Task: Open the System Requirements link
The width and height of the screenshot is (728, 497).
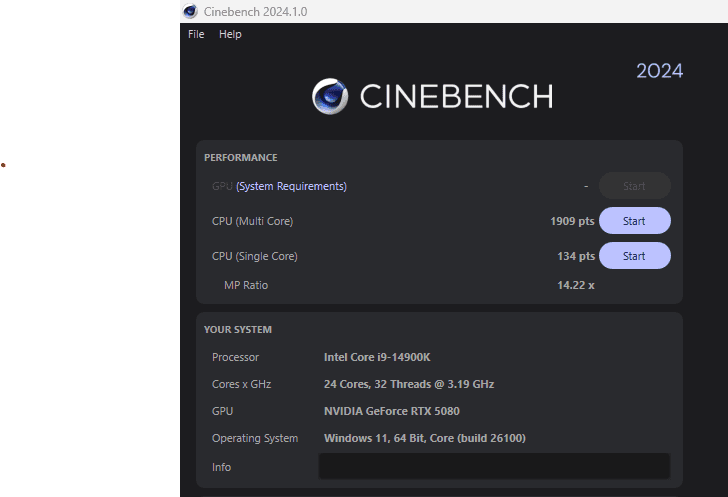Action: click(x=292, y=186)
